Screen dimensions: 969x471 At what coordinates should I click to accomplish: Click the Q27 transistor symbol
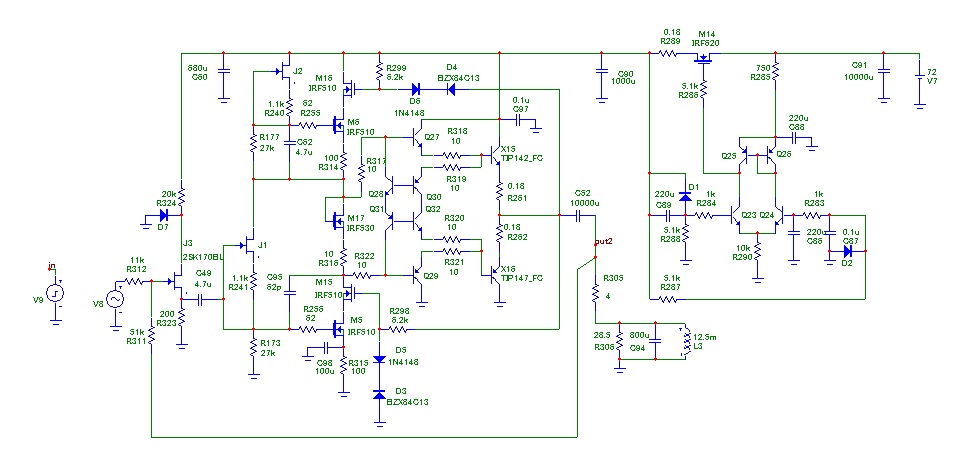tap(418, 139)
